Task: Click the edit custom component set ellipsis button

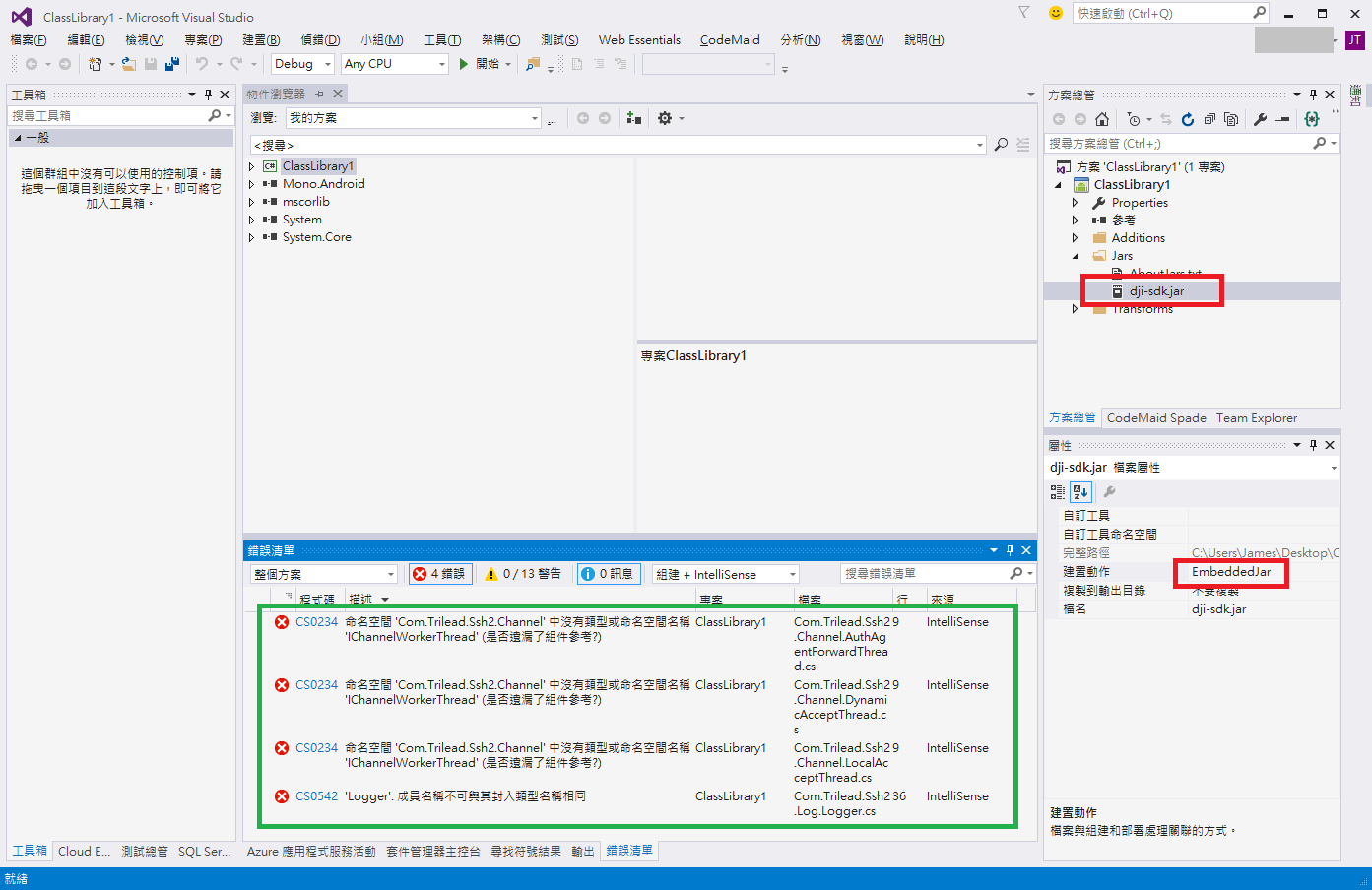Action: (x=552, y=119)
